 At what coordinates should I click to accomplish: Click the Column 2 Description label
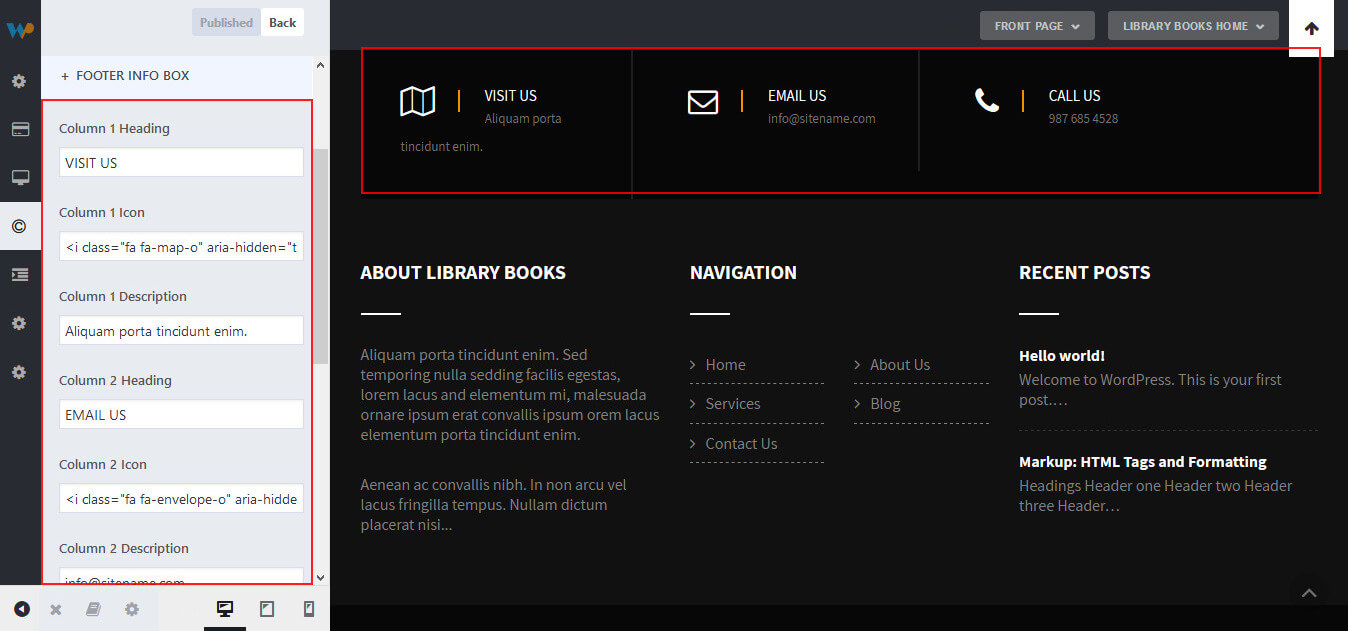124,549
